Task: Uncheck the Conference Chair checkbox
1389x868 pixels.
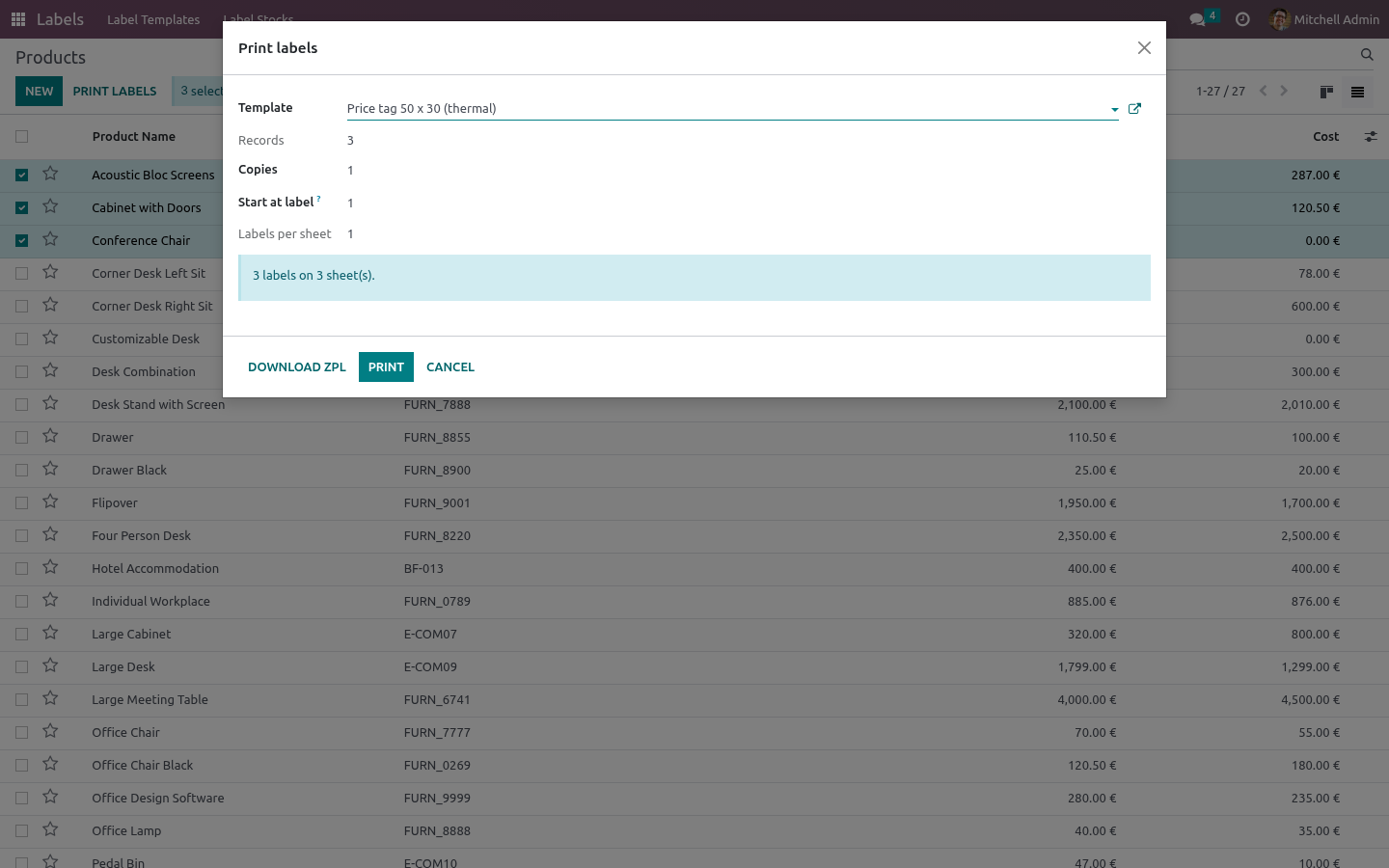Action: 22,241
